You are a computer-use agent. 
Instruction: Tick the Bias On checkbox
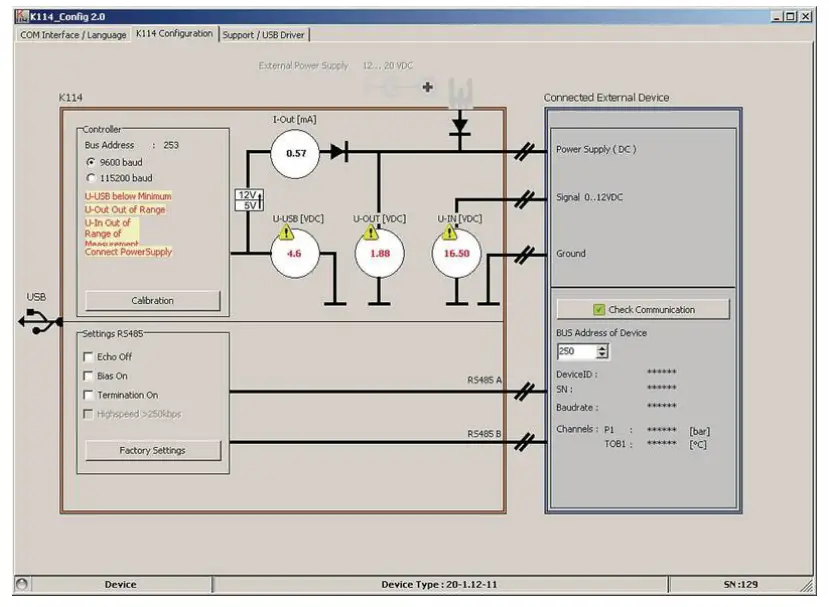[x=88, y=376]
